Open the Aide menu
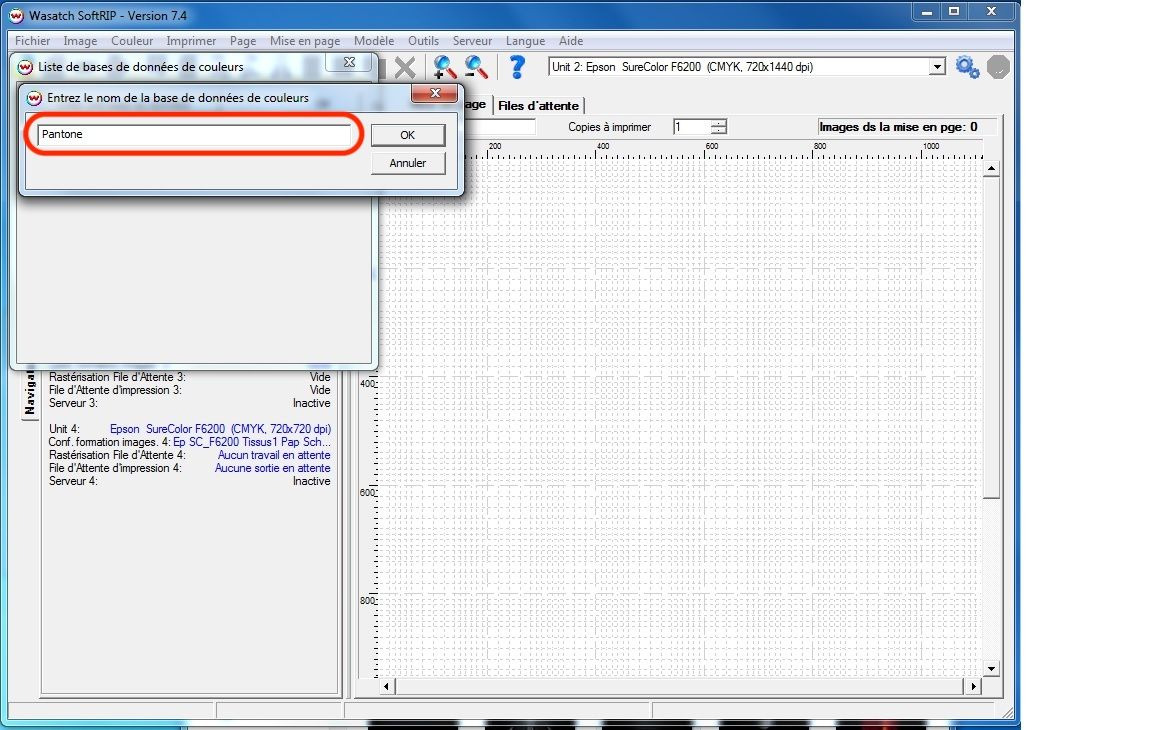The height and width of the screenshot is (730, 1152). coord(571,41)
